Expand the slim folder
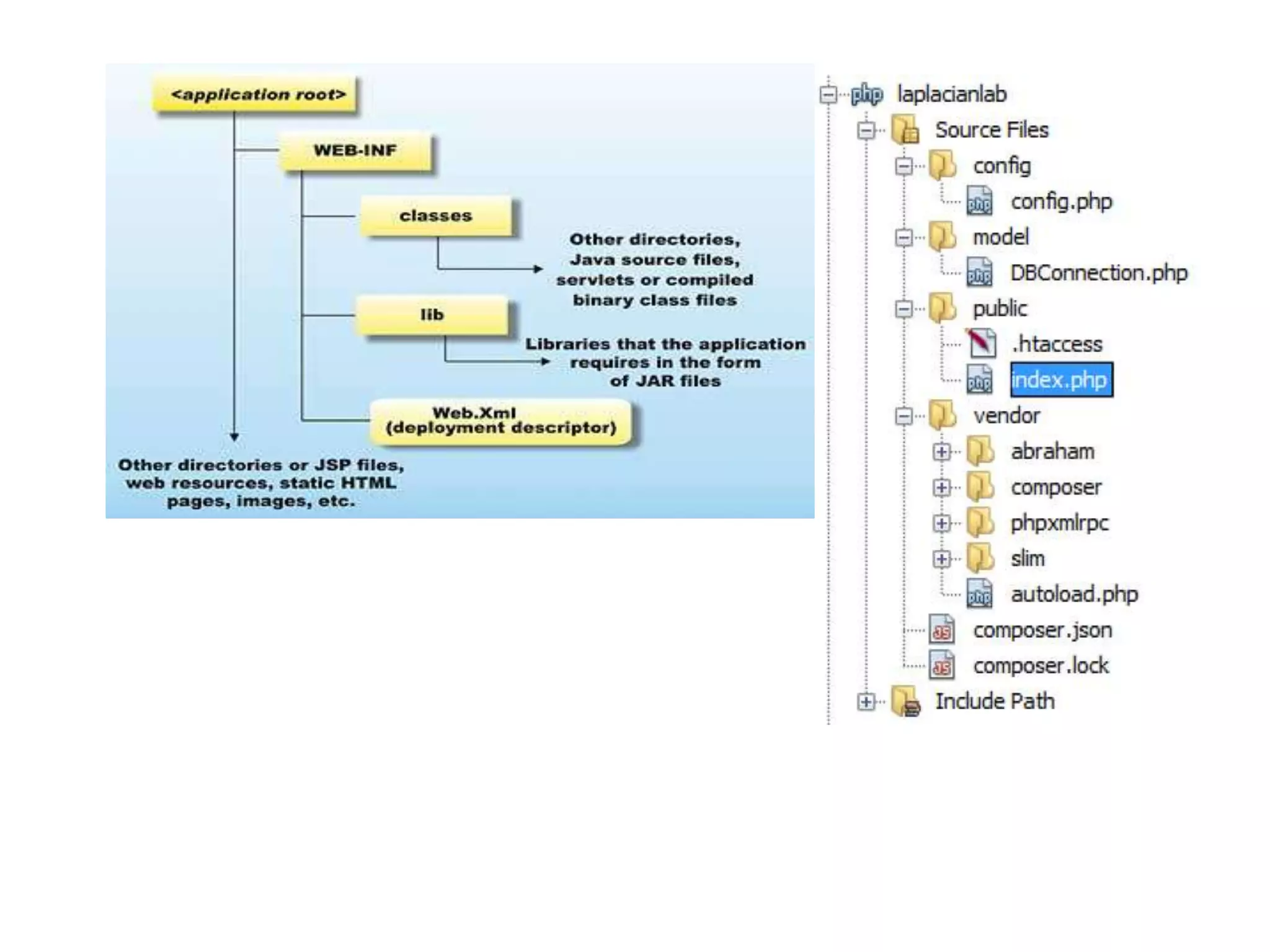The width and height of the screenshot is (1270, 952). click(941, 559)
